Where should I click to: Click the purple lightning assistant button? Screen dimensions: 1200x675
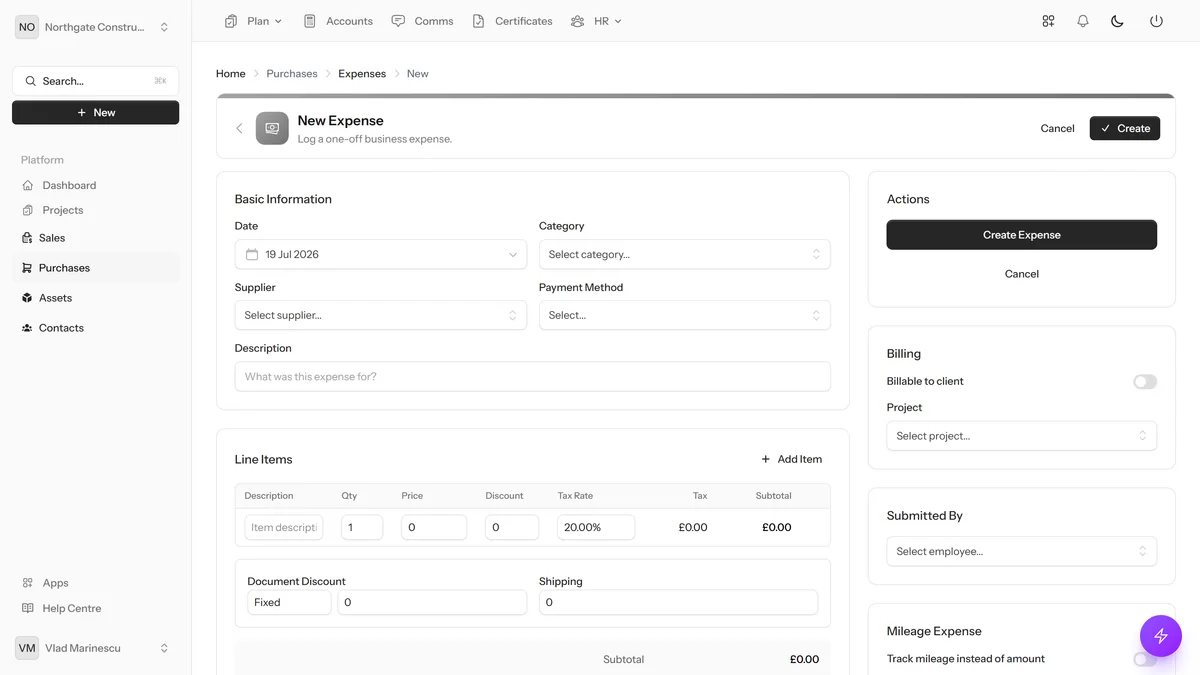(1161, 636)
